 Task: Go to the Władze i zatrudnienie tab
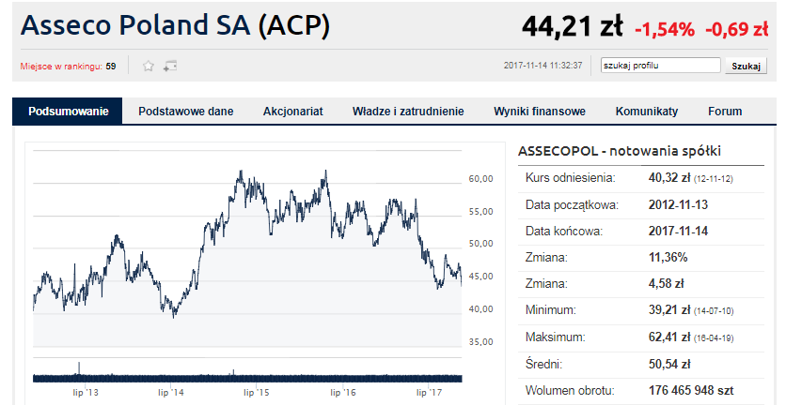(408, 111)
